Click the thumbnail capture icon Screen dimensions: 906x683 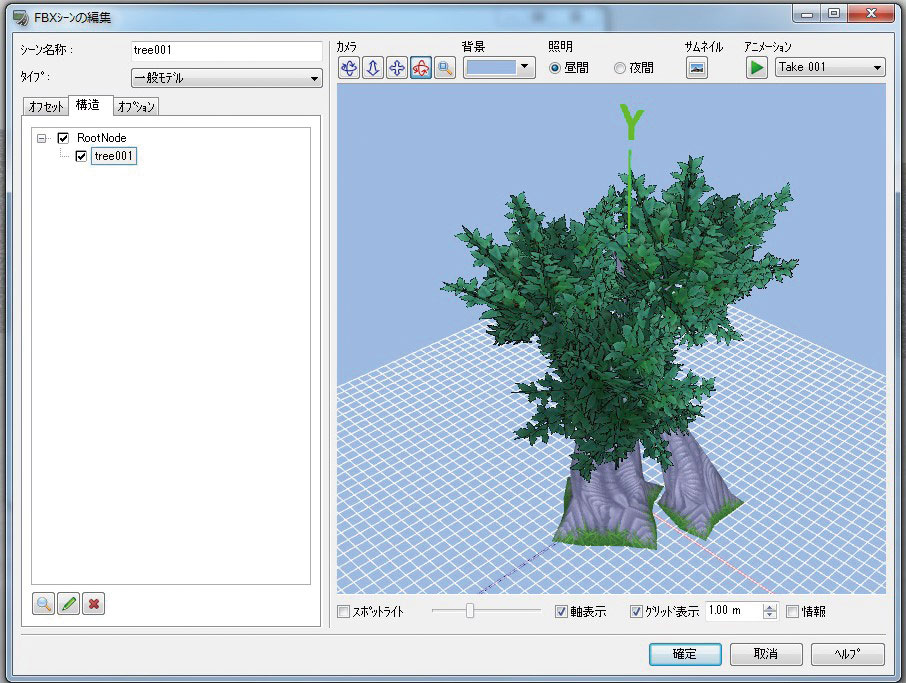point(697,68)
